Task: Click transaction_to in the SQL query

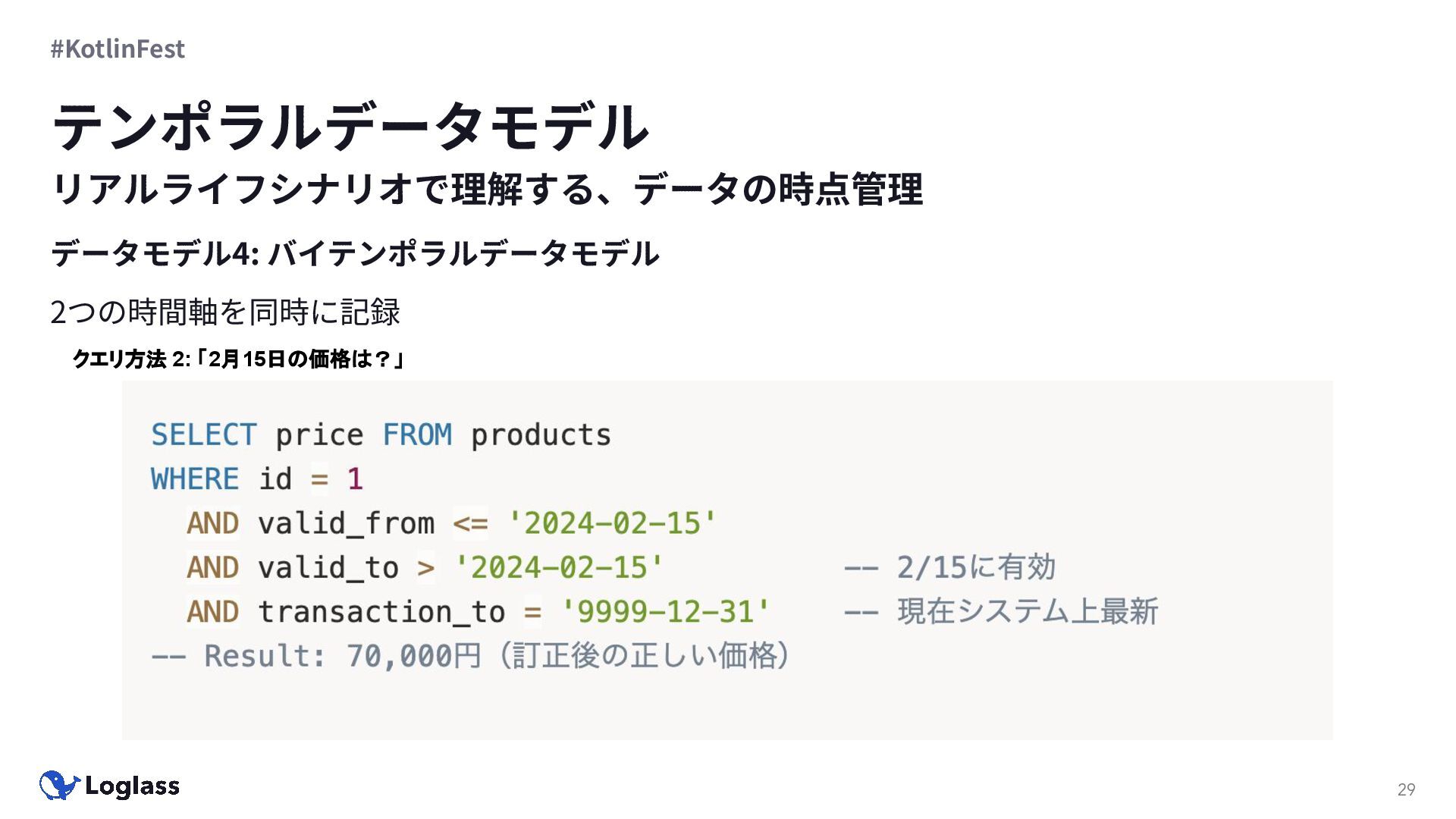Action: [x=381, y=612]
